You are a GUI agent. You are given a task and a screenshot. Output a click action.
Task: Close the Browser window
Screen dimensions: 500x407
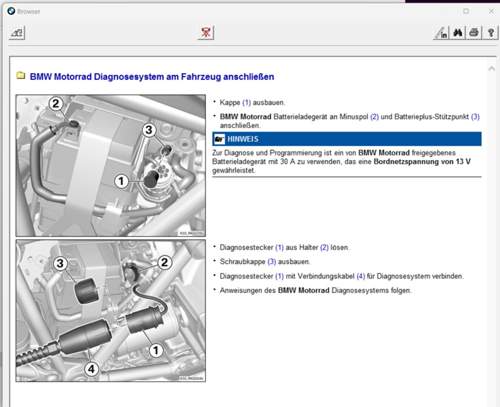coord(491,11)
